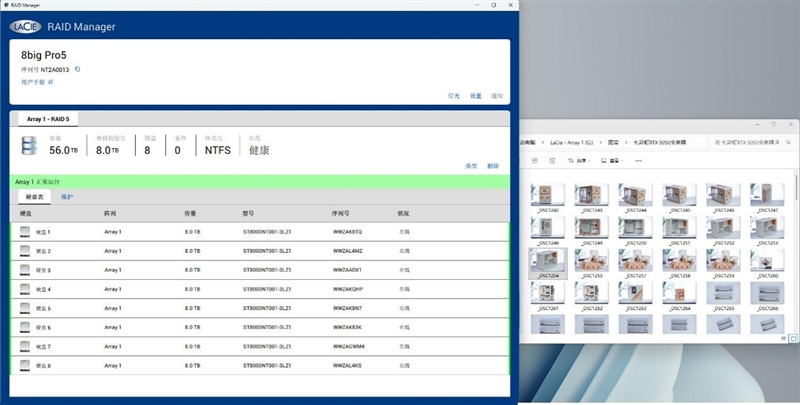The width and height of the screenshot is (800, 405).
Task: Click the 硬盘 column header
Action: (x=26, y=213)
